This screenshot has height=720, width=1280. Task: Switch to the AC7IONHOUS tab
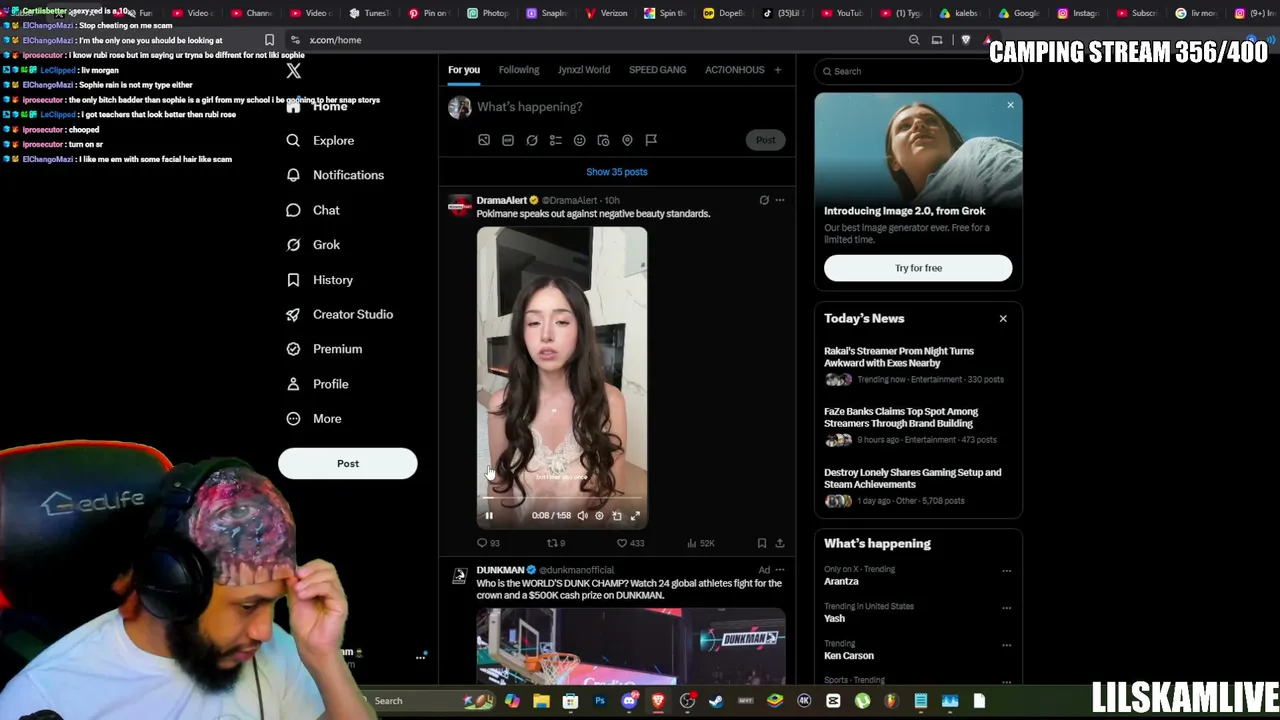pos(735,70)
